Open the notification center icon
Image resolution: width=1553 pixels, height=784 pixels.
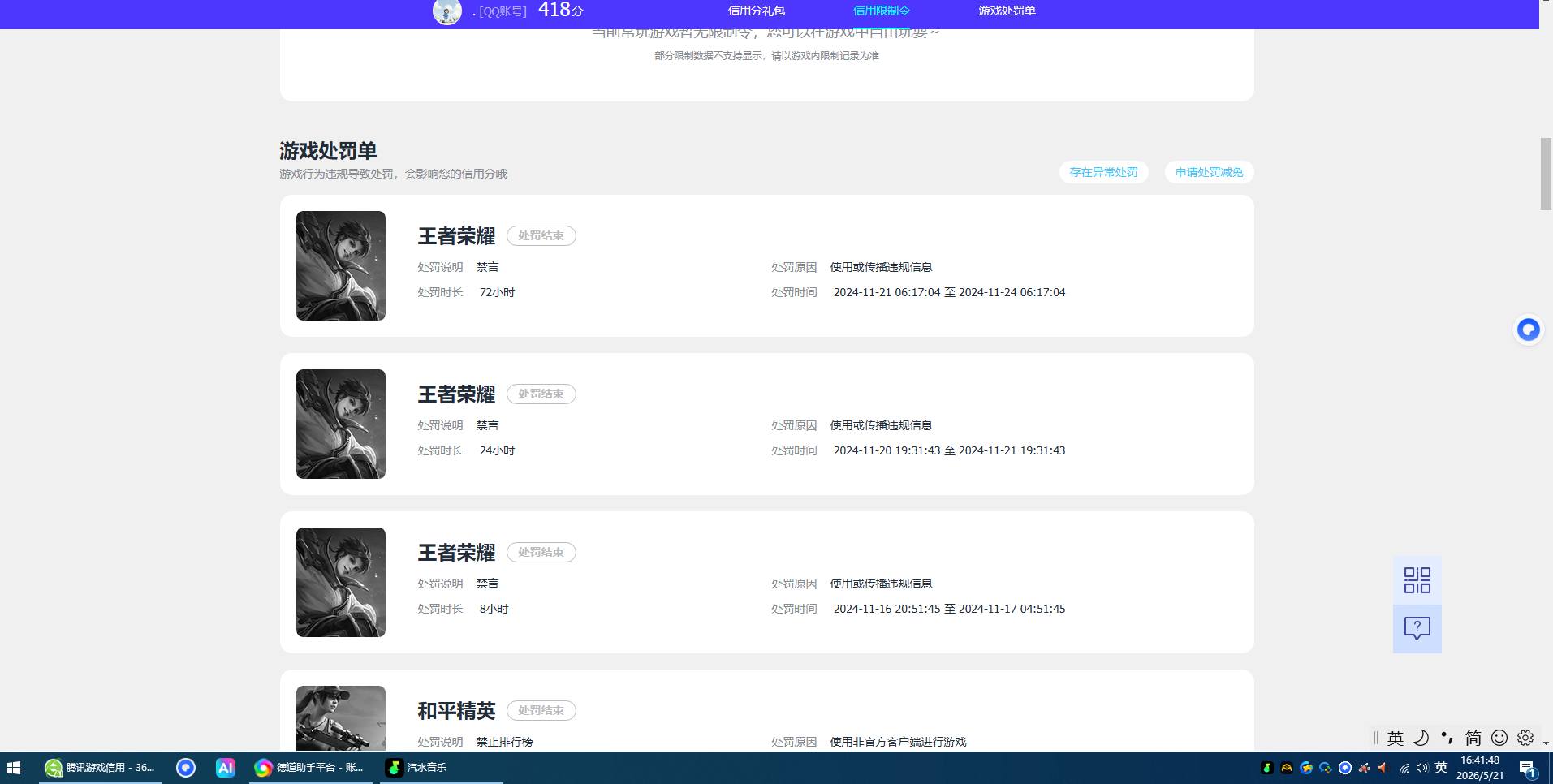click(1528, 769)
